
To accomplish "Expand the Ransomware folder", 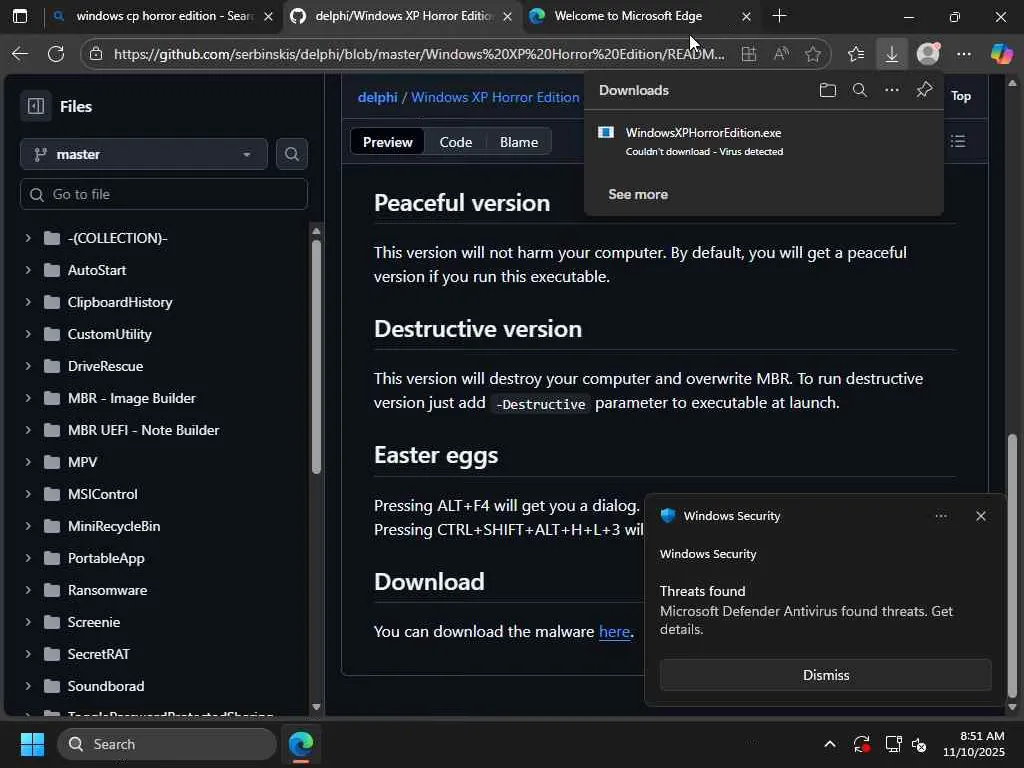I will 28,590.
